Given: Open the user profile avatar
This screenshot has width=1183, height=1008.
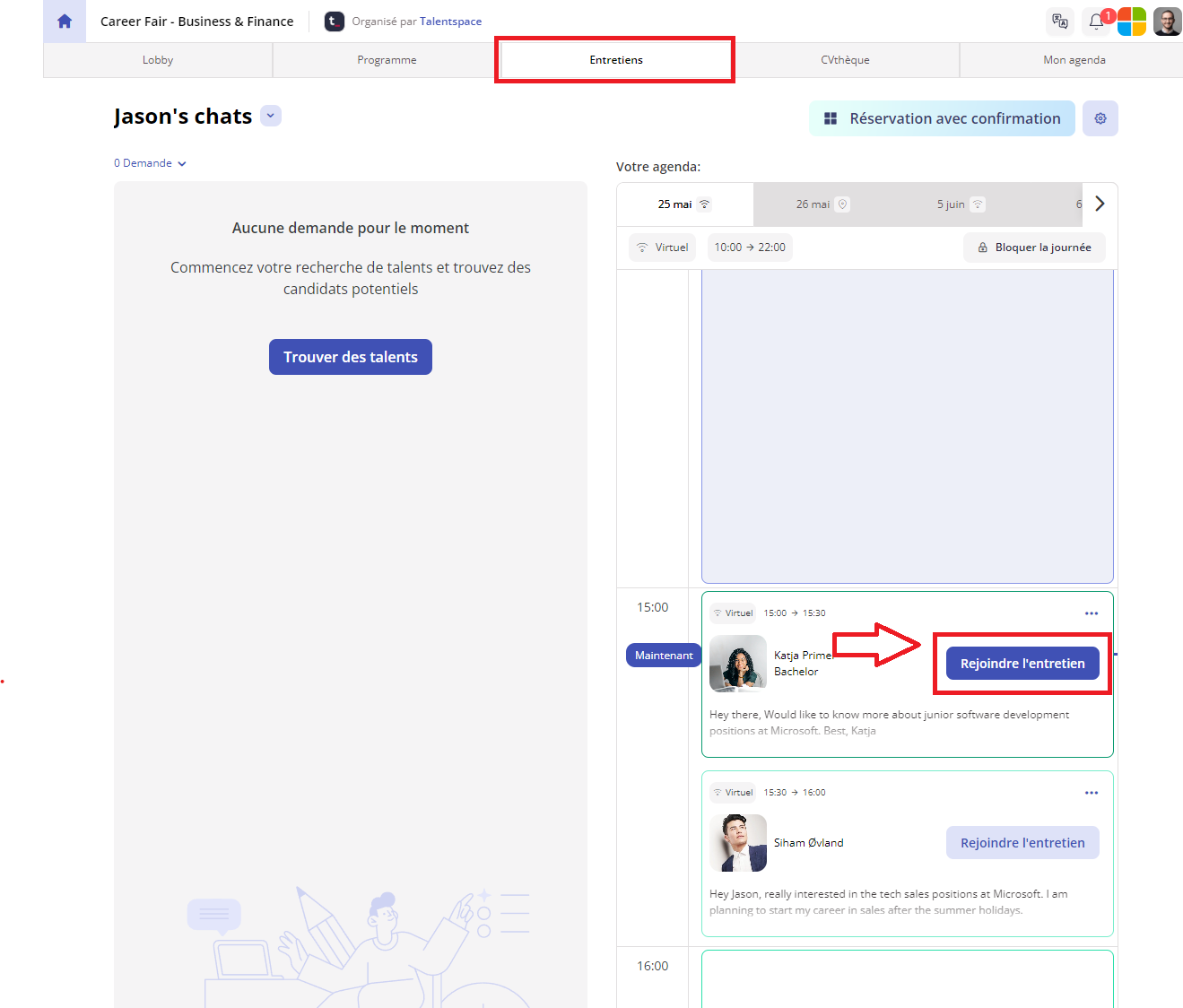Looking at the screenshot, I should click(x=1167, y=22).
